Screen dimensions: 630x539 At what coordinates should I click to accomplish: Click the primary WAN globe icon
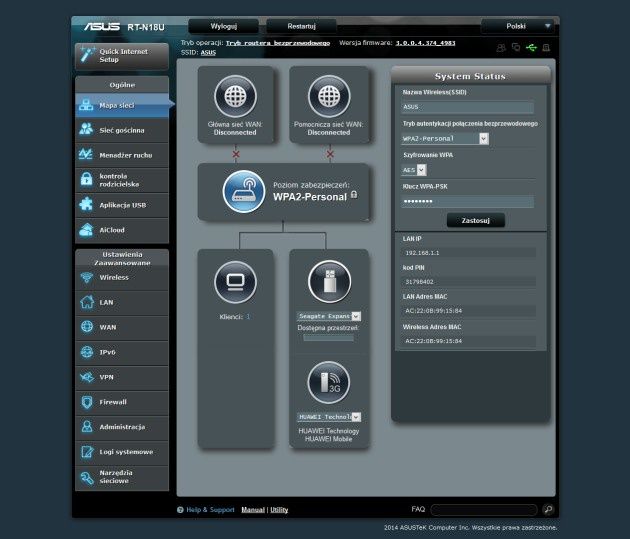point(235,96)
